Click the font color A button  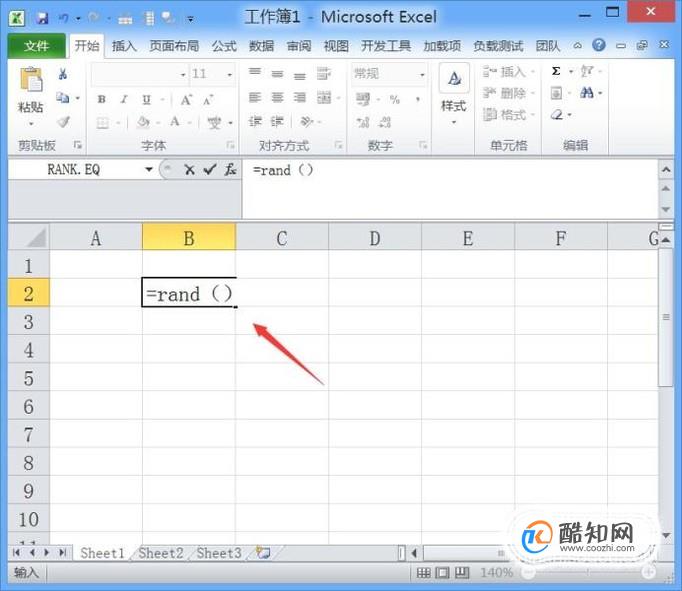click(175, 122)
